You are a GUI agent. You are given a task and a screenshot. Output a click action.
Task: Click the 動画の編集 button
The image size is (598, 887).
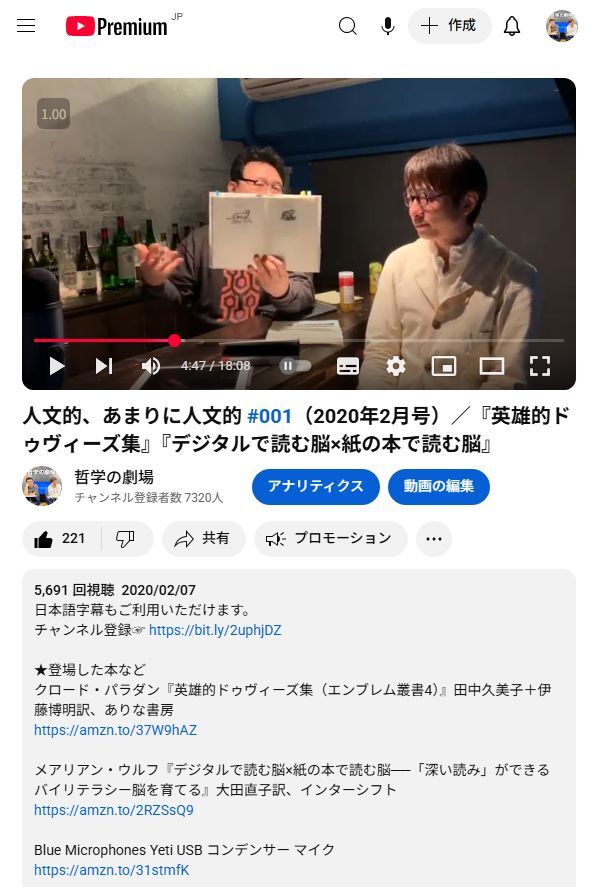(x=438, y=486)
